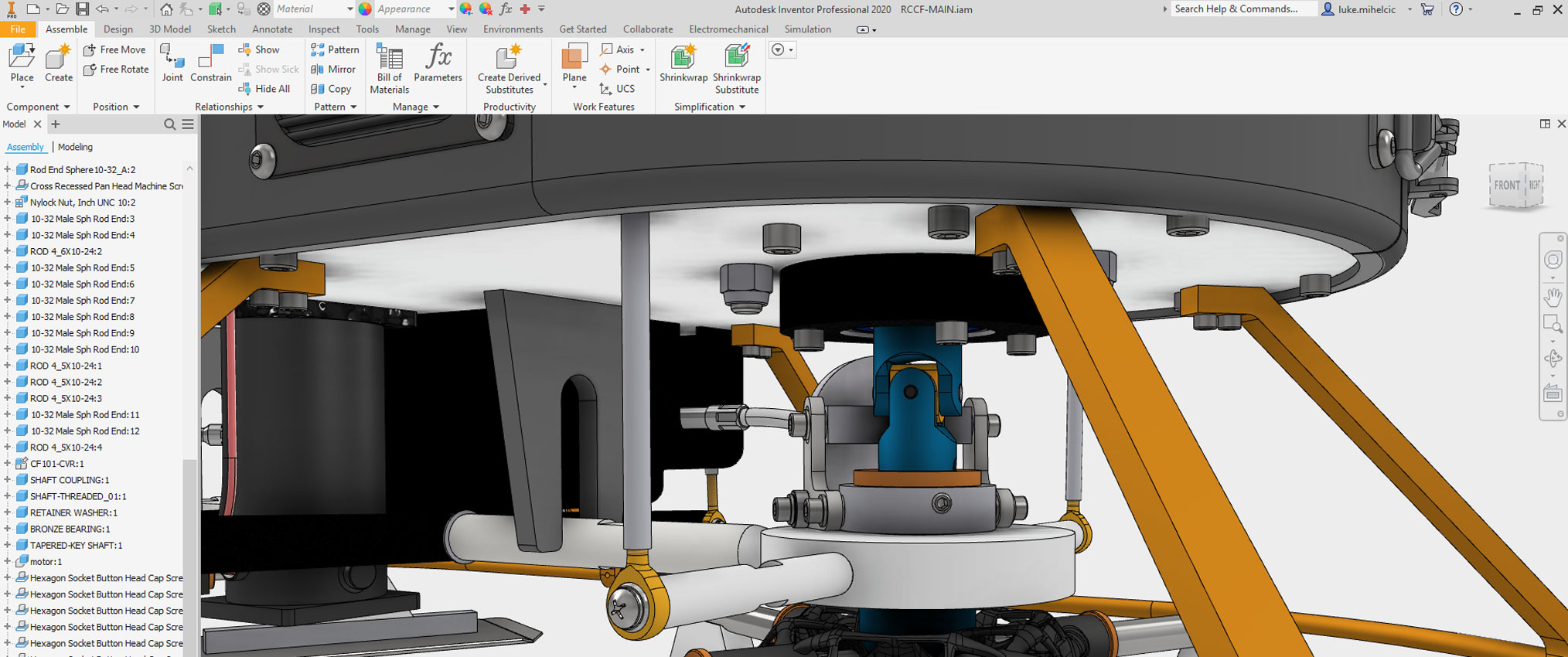Switch browser to Modeling view
The height and width of the screenshot is (657, 1568).
[75, 147]
